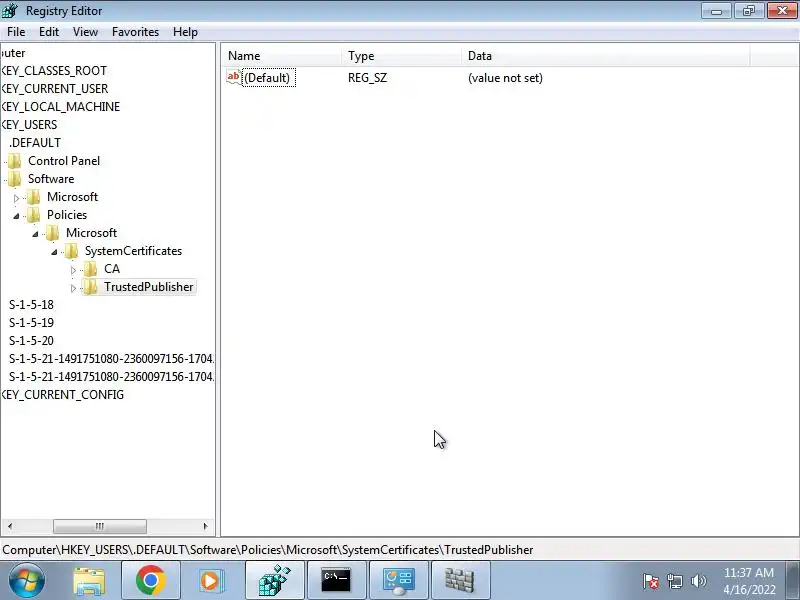Click the REG_SZ type cell
800x600 pixels.
pos(367,78)
